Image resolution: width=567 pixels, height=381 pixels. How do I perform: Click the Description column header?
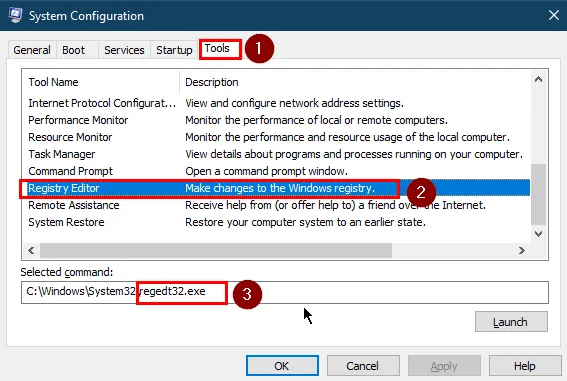point(354,82)
